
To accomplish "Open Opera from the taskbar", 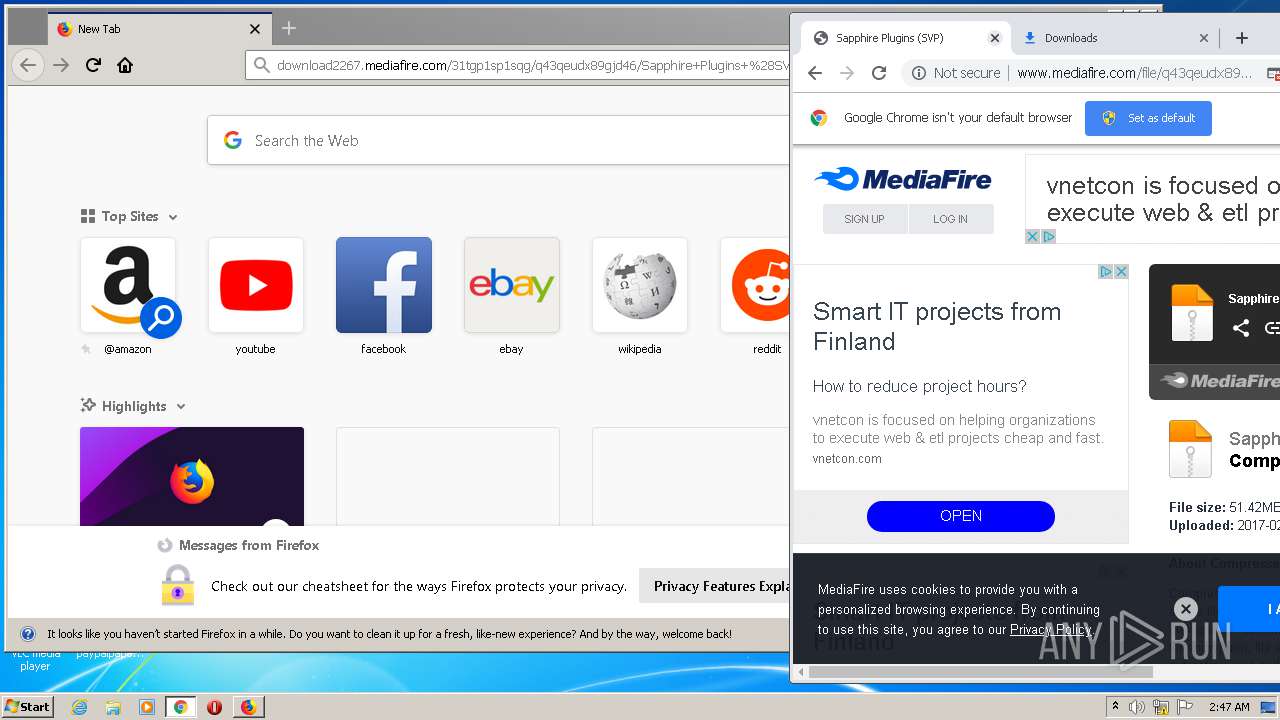I will coord(214,707).
